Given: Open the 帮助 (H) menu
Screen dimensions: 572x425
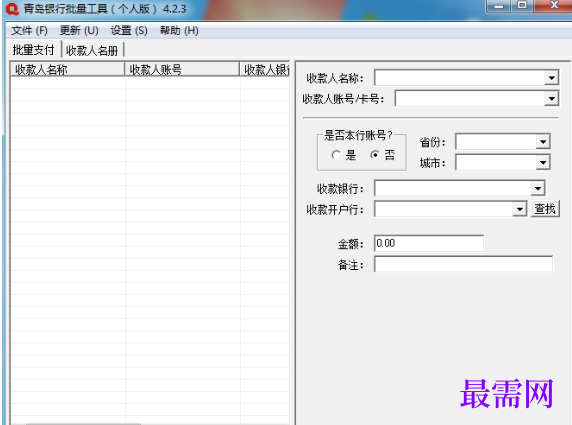Looking at the screenshot, I should [x=179, y=31].
